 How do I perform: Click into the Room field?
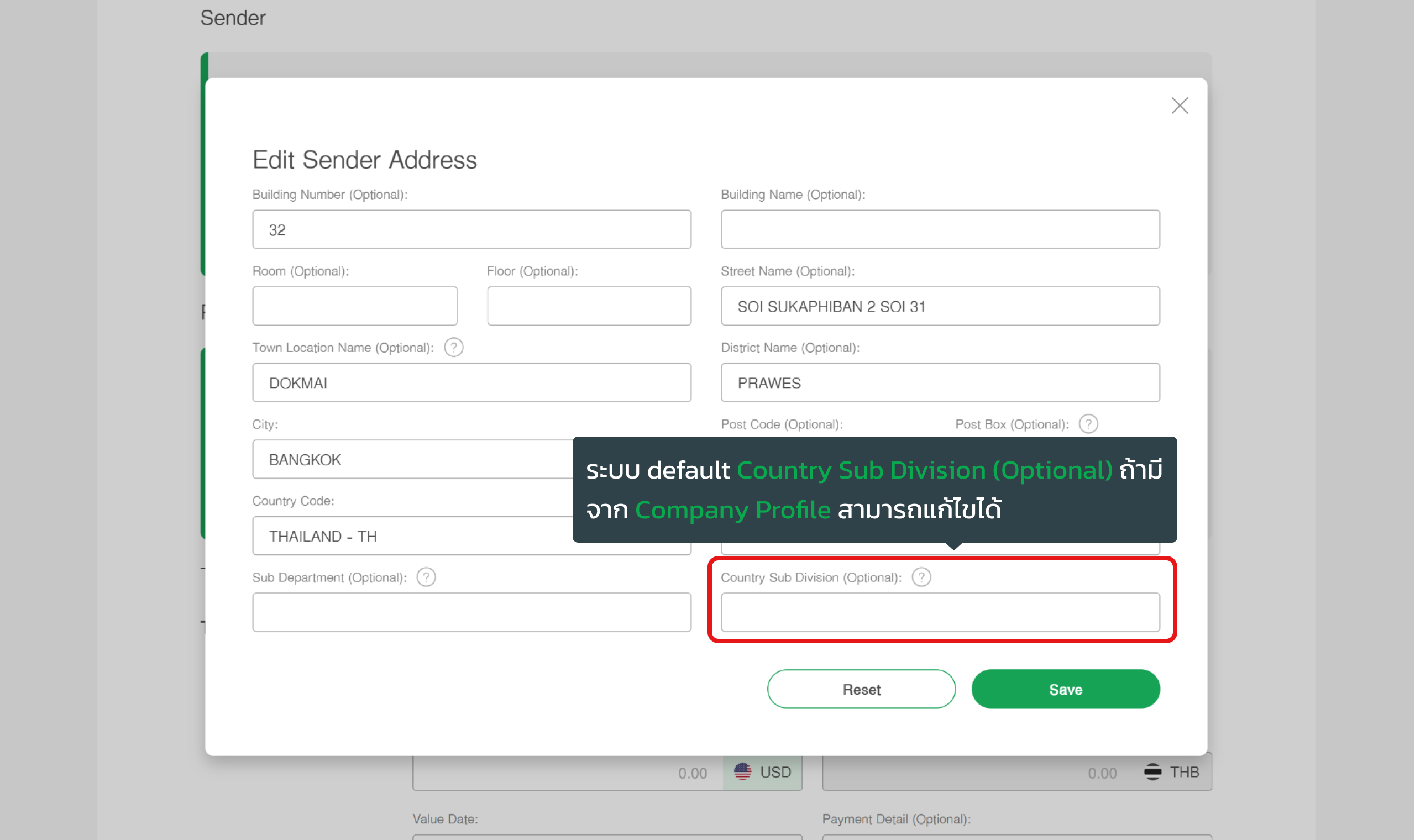pyautogui.click(x=355, y=306)
